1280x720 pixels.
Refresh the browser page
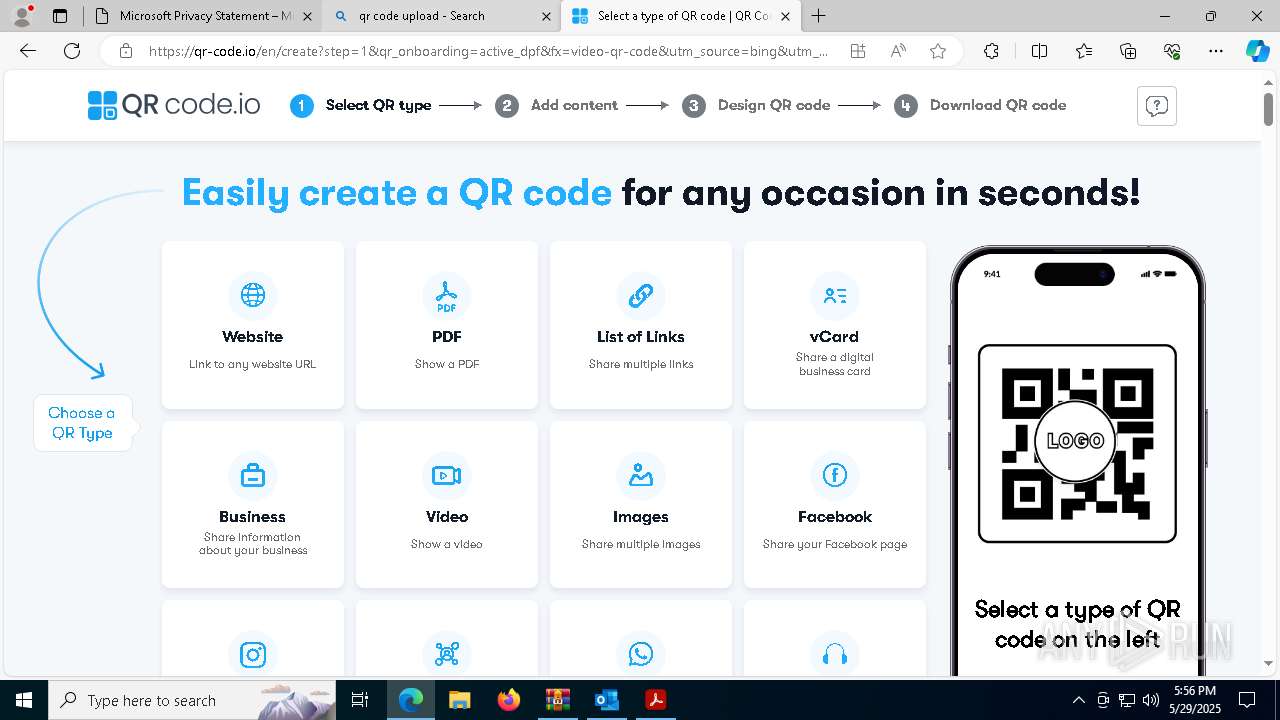point(72,51)
